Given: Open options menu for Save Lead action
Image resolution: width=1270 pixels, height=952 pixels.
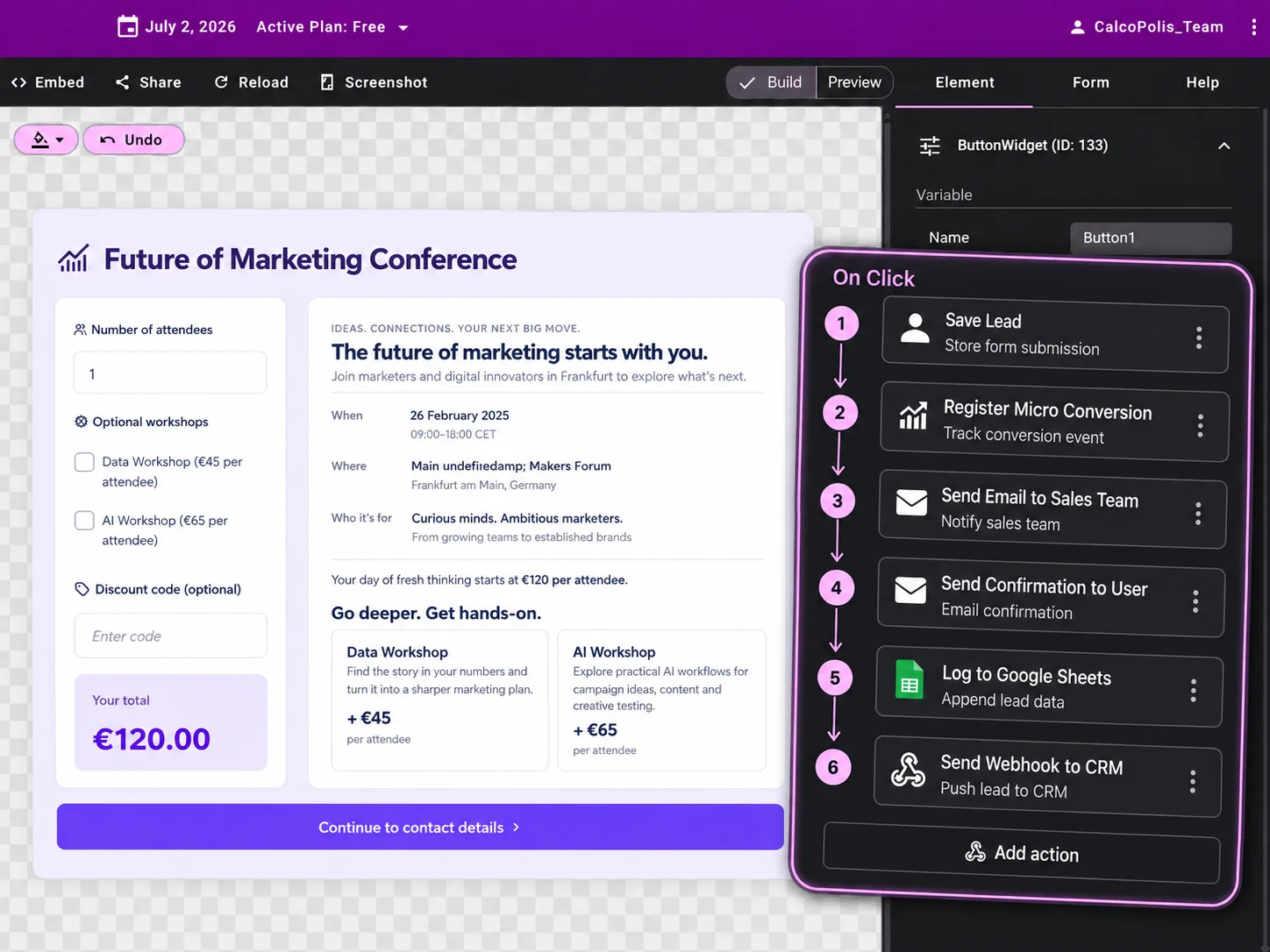Looking at the screenshot, I should click(1199, 338).
